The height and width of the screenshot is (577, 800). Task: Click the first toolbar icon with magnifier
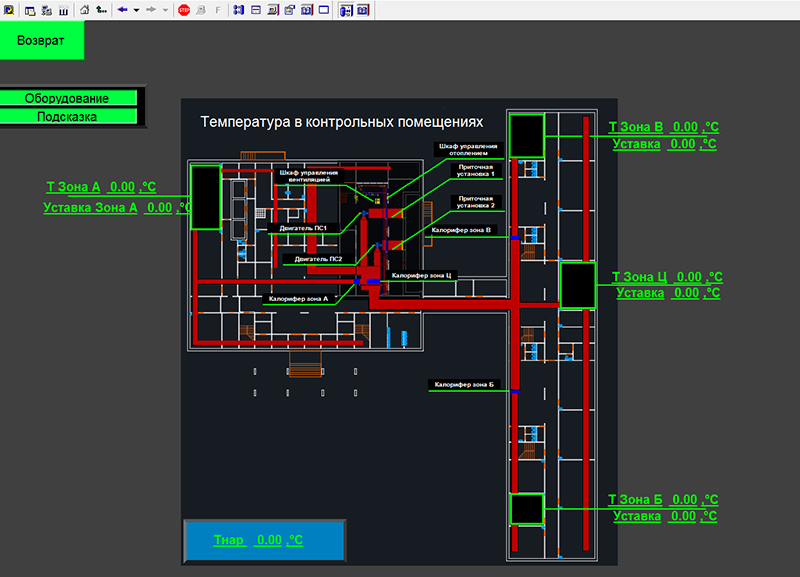(9, 10)
